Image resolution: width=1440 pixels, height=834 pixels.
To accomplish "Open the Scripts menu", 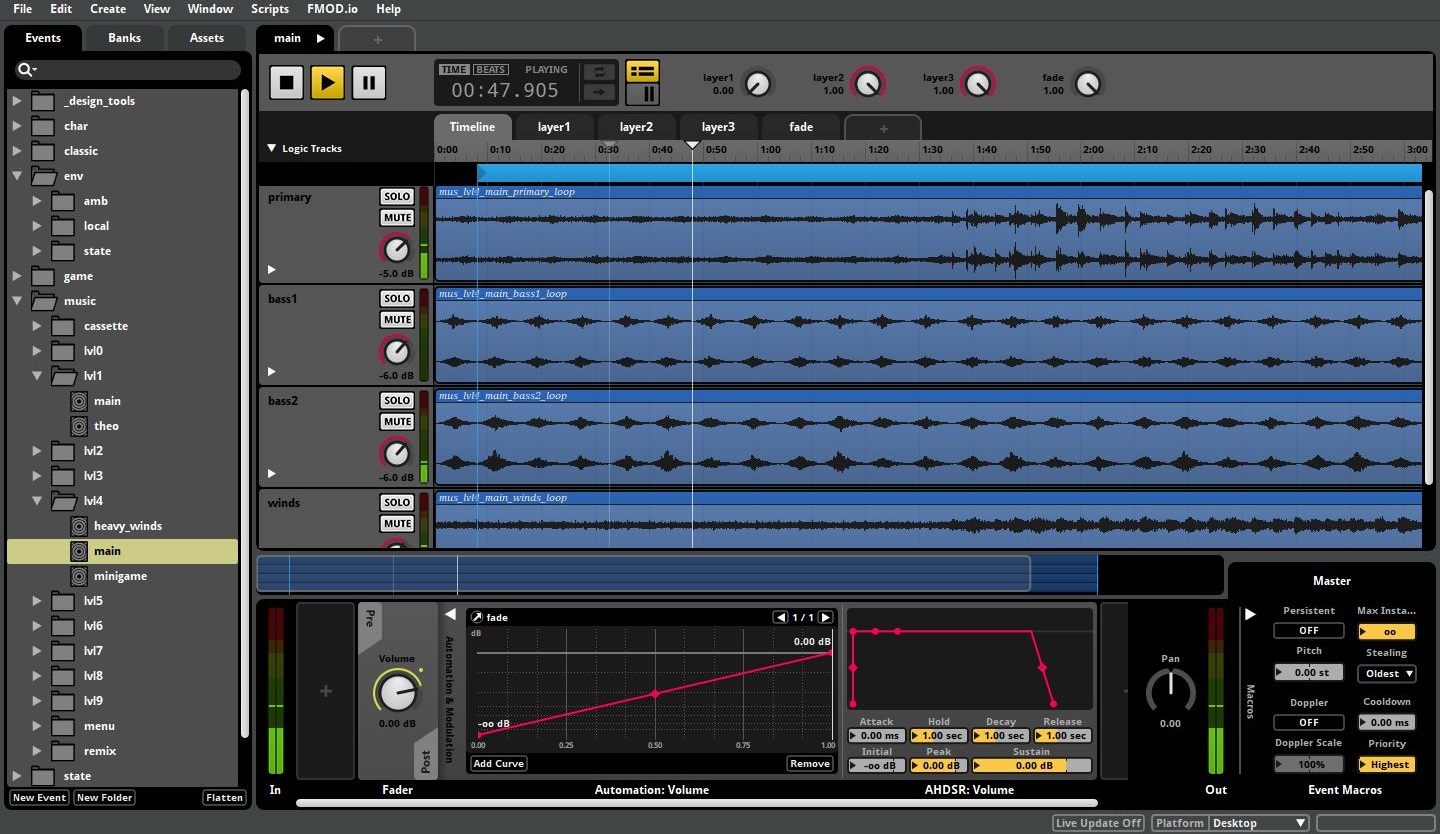I will (x=270, y=9).
